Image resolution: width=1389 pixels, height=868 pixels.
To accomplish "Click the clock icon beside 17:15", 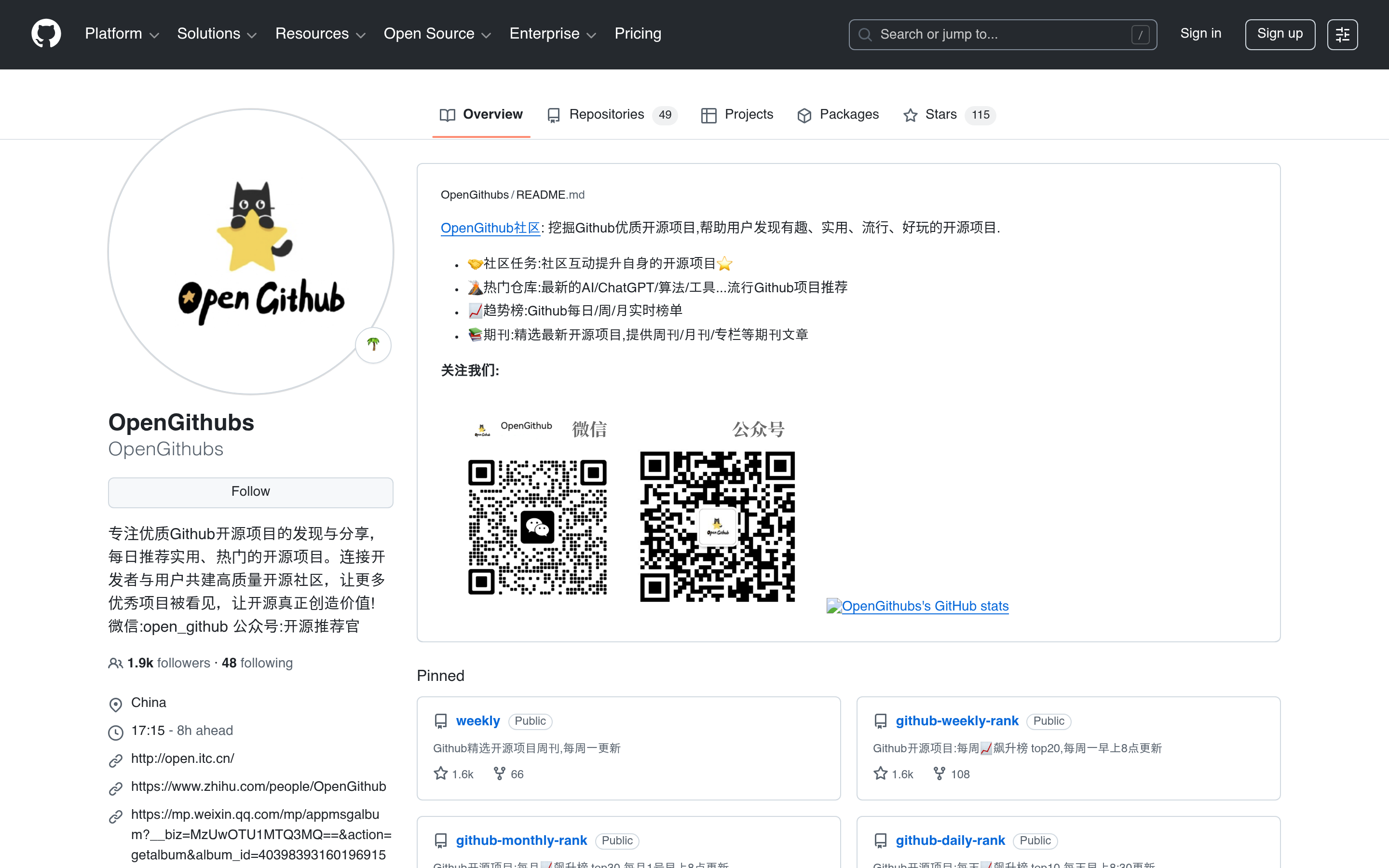I will 115,732.
